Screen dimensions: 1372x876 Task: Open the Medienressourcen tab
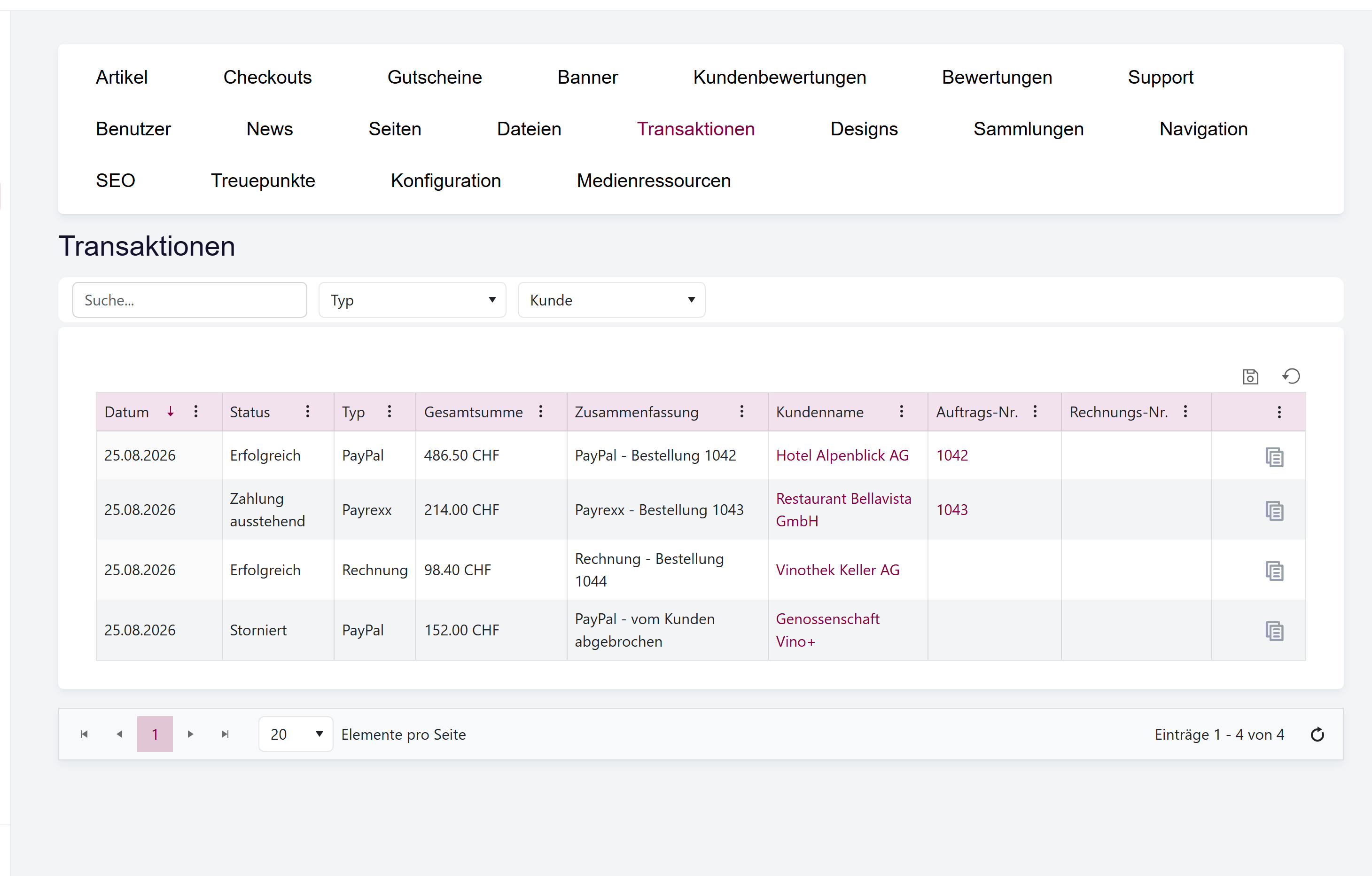(654, 180)
